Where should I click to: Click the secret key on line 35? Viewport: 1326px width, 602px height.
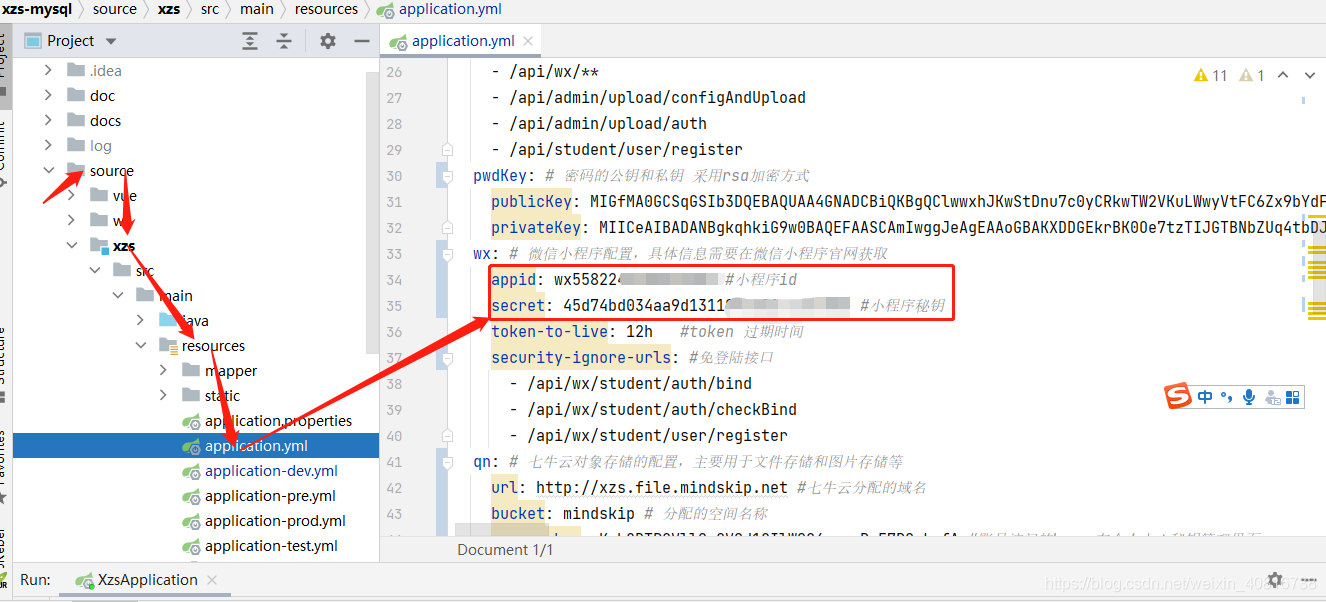(x=518, y=306)
